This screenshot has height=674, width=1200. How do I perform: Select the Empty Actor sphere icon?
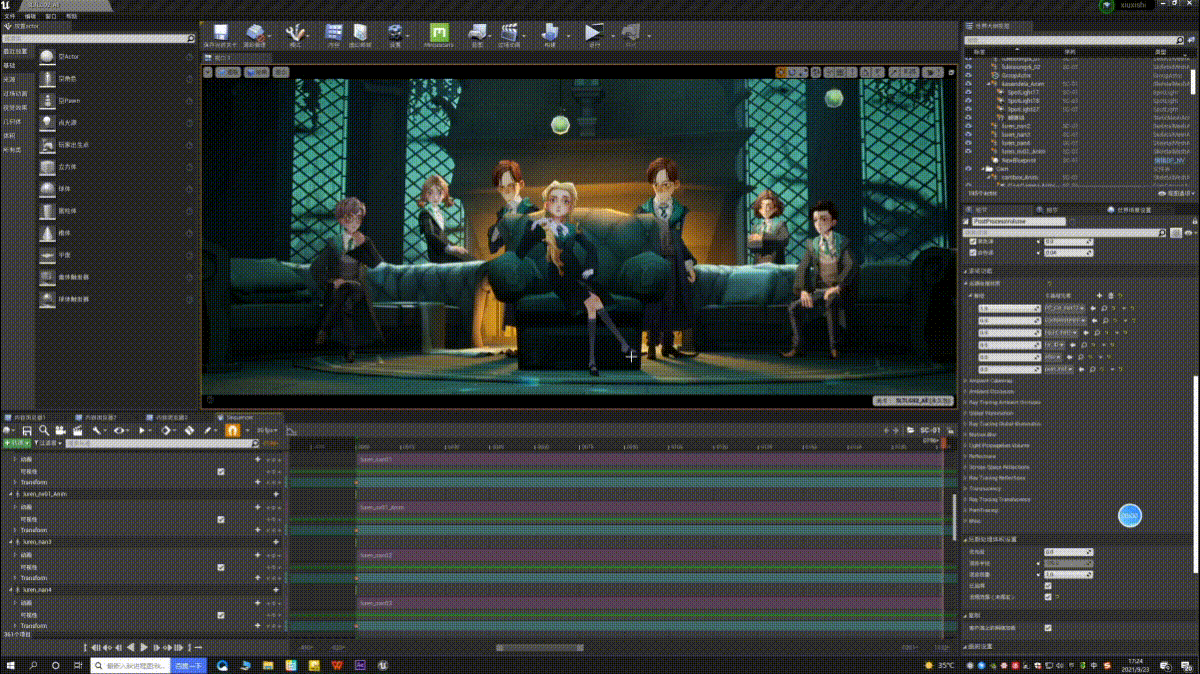[47, 56]
